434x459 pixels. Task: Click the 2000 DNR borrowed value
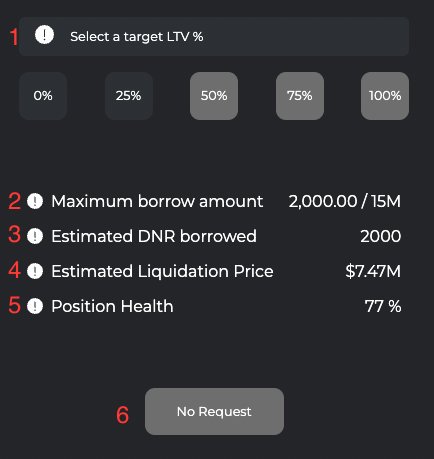click(x=381, y=236)
